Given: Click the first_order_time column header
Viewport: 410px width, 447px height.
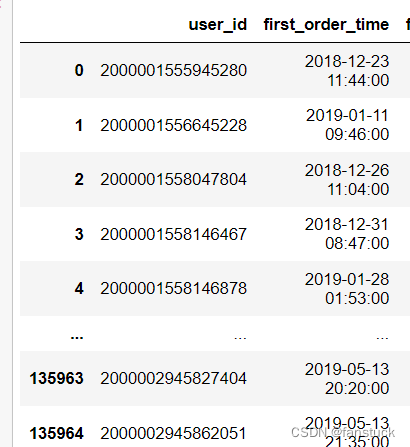Looking at the screenshot, I should 326,25.
